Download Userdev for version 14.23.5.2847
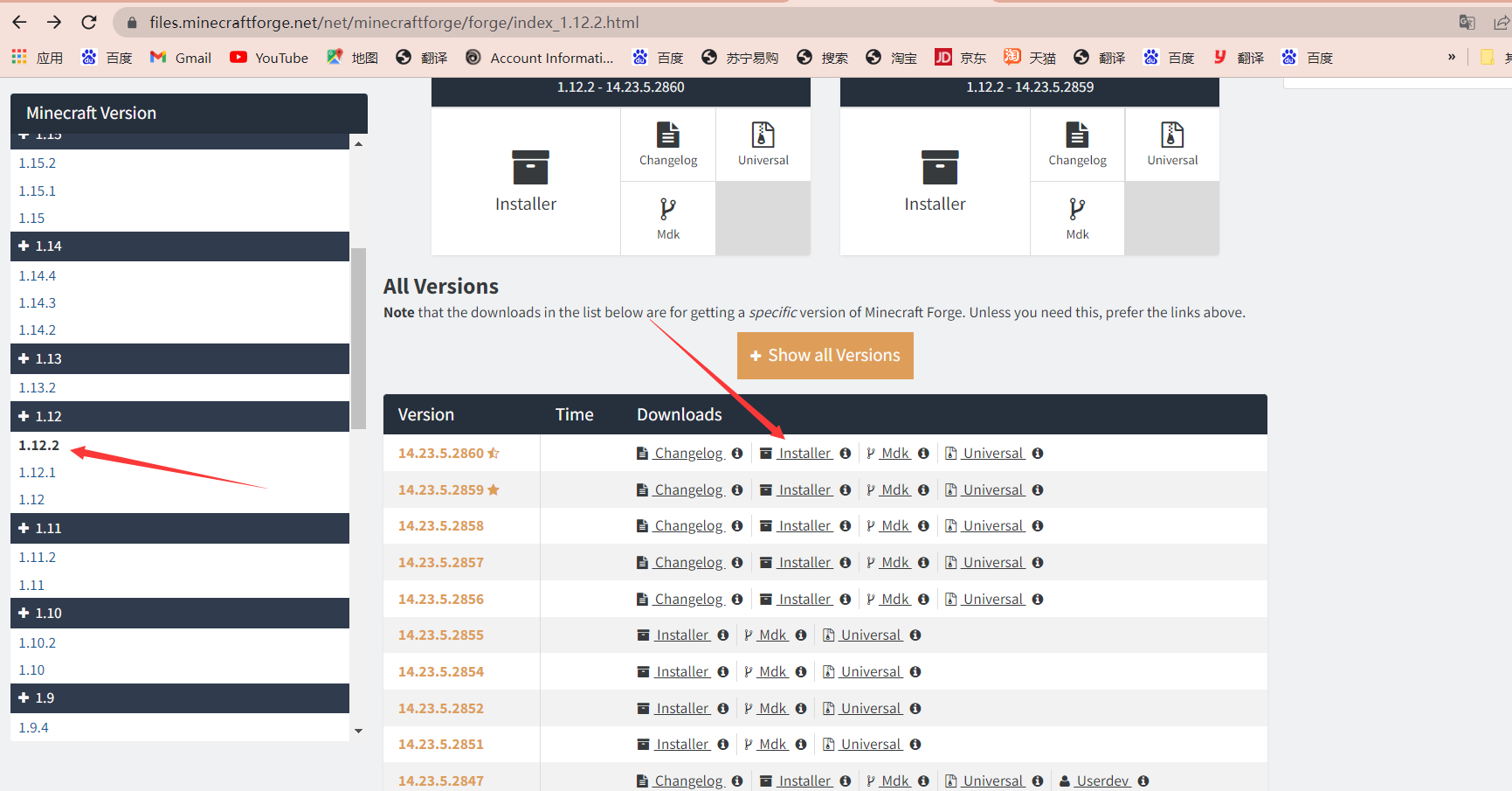1512x791 pixels. (1095, 781)
